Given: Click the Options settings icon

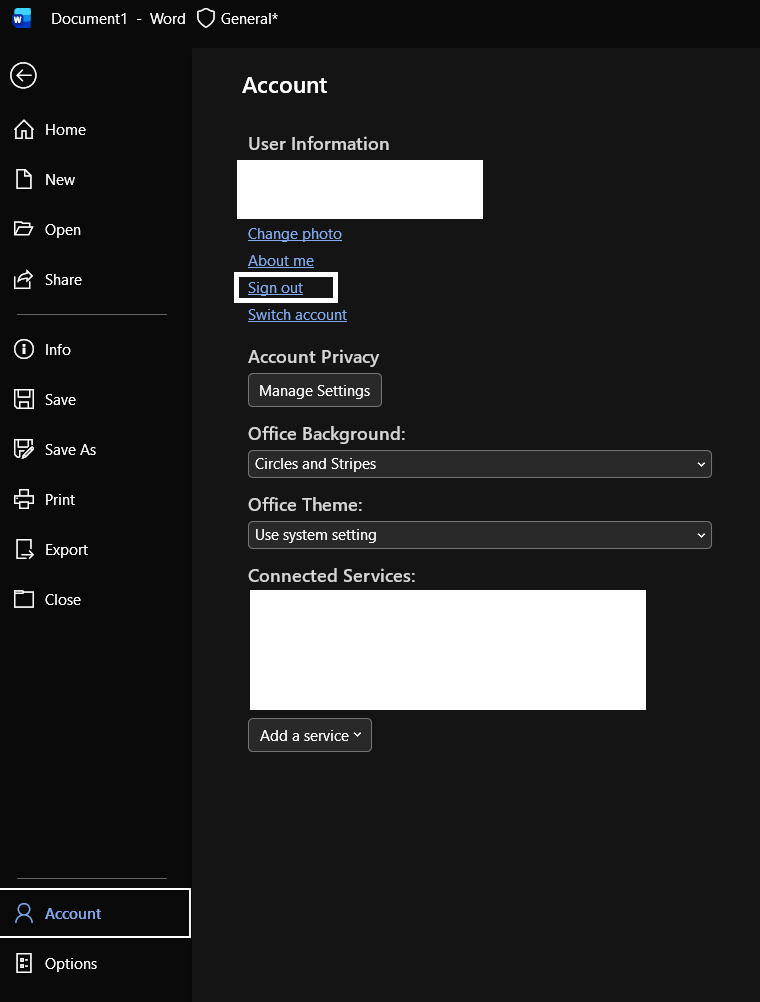Looking at the screenshot, I should tap(24, 963).
